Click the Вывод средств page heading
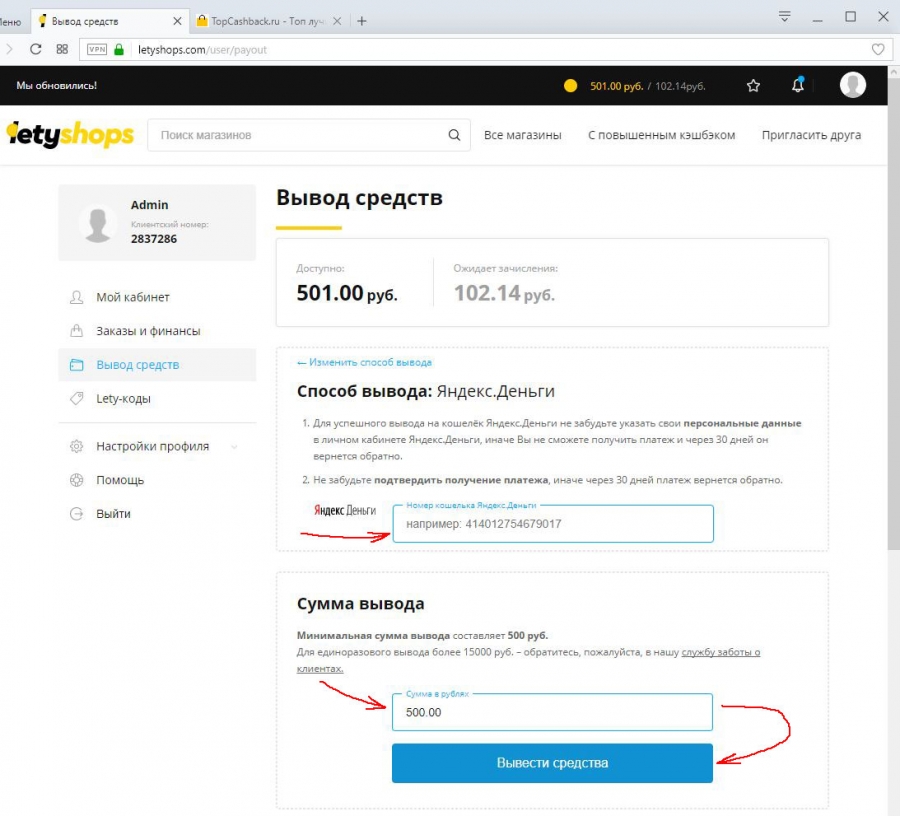This screenshot has height=816, width=900. 359,197
